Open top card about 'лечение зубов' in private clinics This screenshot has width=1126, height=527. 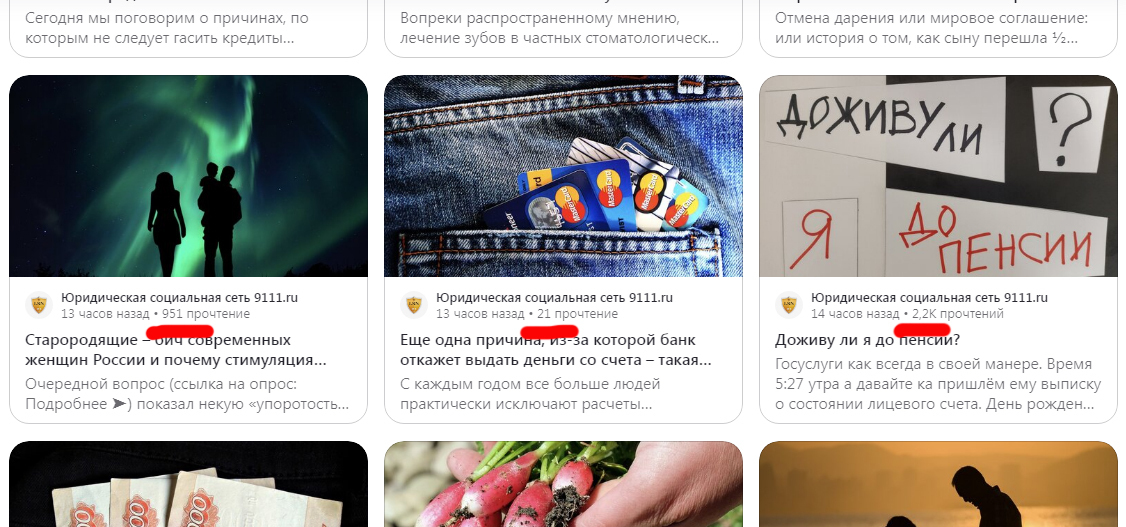point(563,29)
